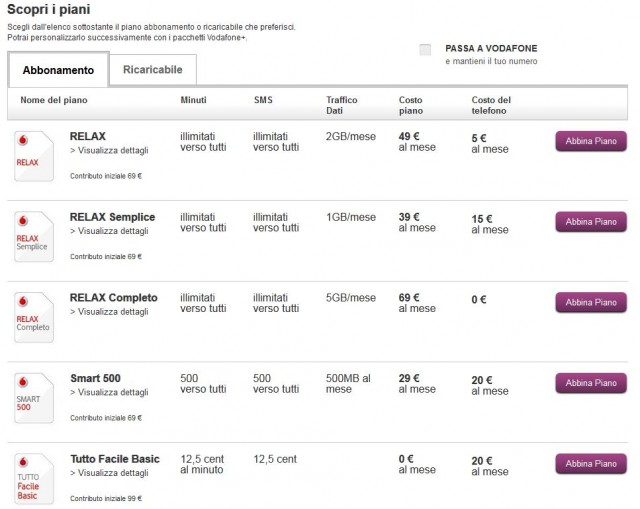This screenshot has height=509, width=640.
Task: Select the Abbonamento tab
Action: (x=58, y=70)
